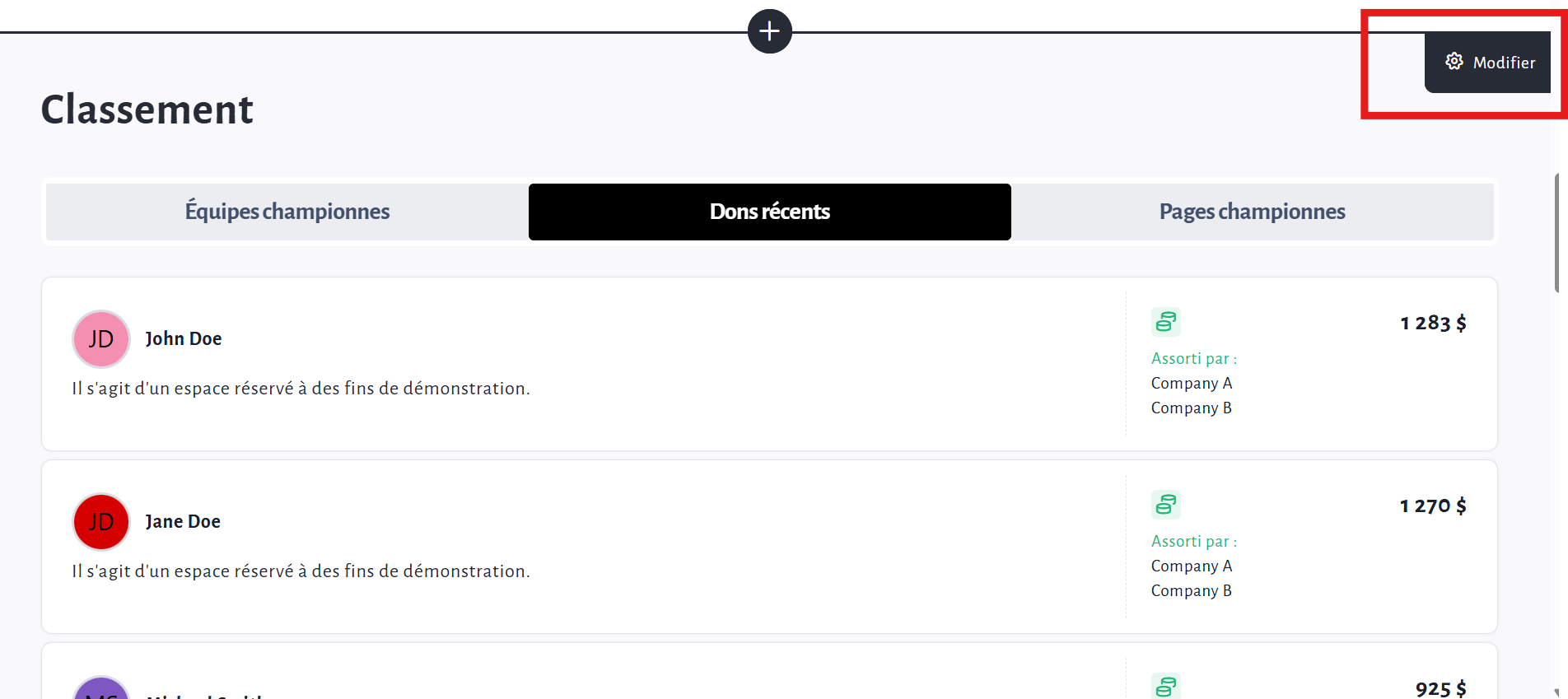This screenshot has width=1568, height=699.
Task: Open the Pages championnes tab
Action: (x=1252, y=212)
